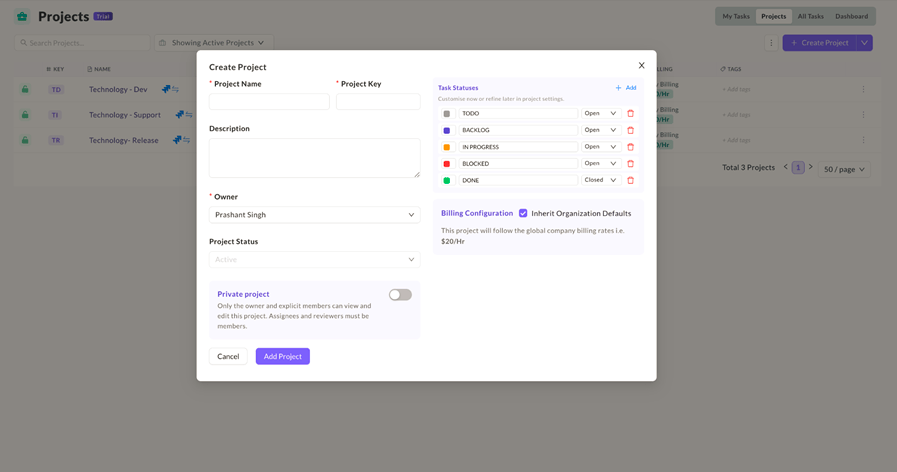897x472 pixels.
Task: Edit the BLOCKED status name field
Action: [x=518, y=164]
